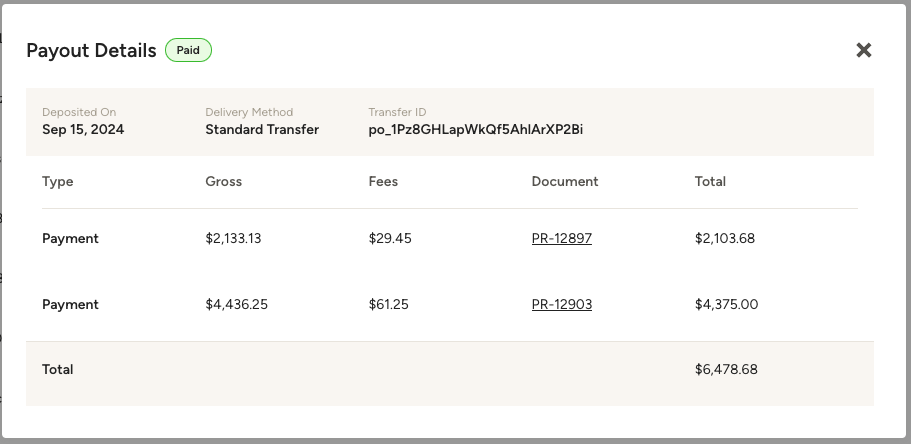Screen dimensions: 911x444
Task: Click the Gross column header
Action: tap(224, 181)
